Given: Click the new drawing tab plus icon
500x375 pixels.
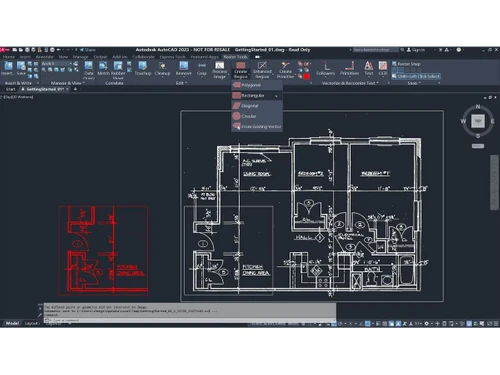Looking at the screenshot, I should [75, 89].
